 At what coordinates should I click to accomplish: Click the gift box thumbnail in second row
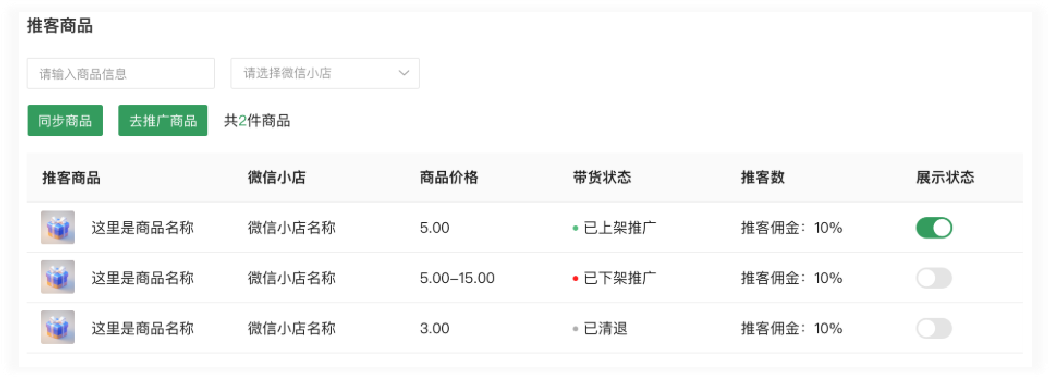pyautogui.click(x=58, y=277)
